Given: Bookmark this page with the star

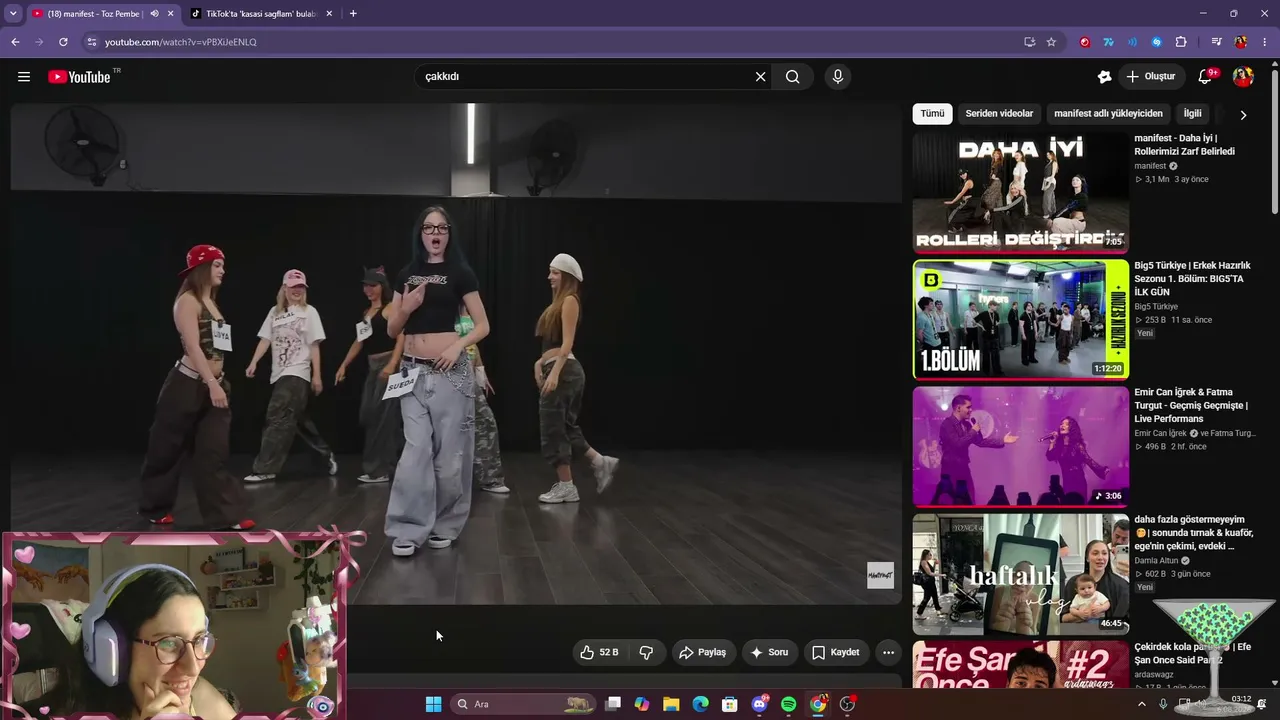Looking at the screenshot, I should 1051,42.
